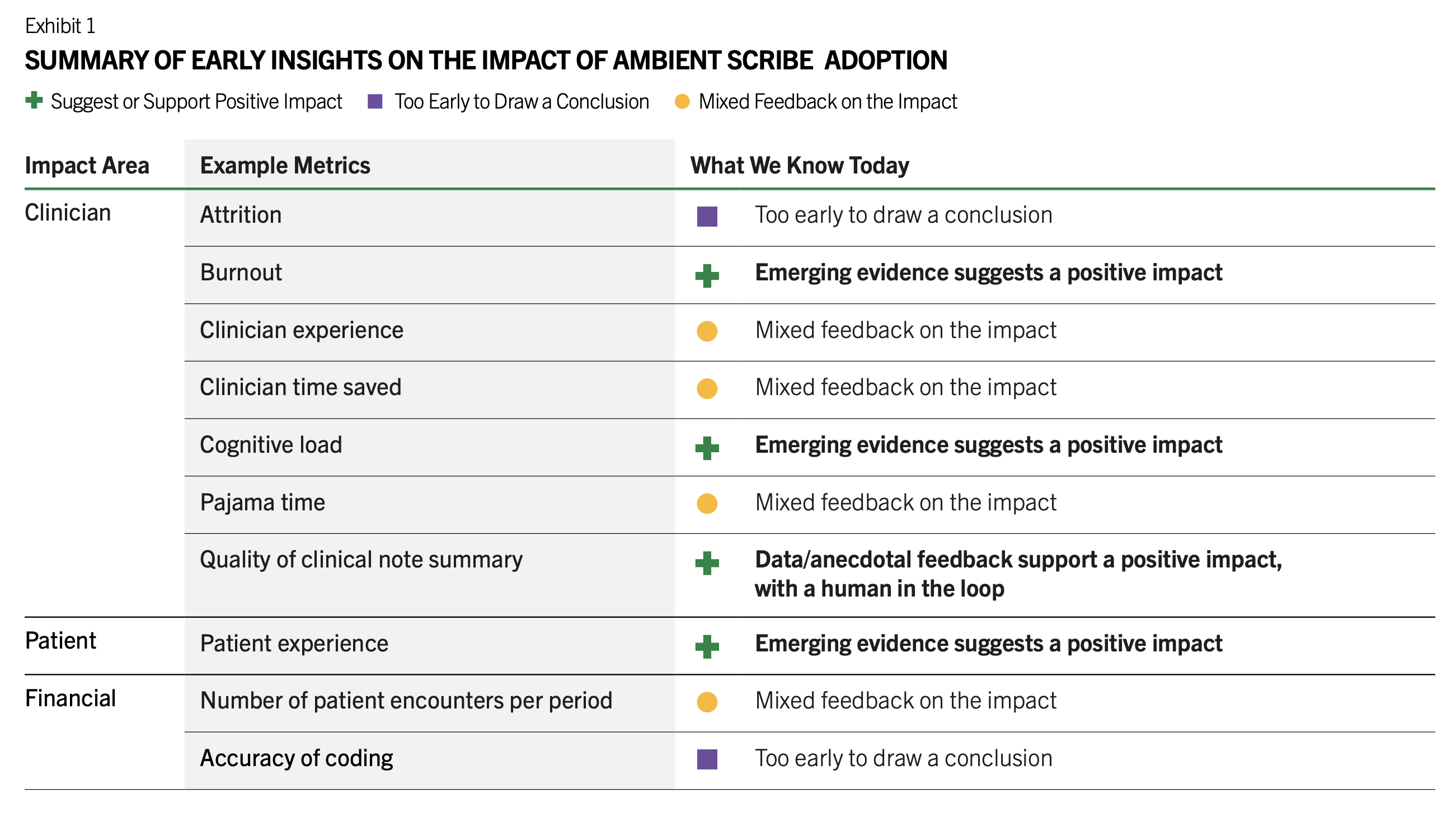
Task: Click the purple square icon in the legend
Action: point(375,101)
